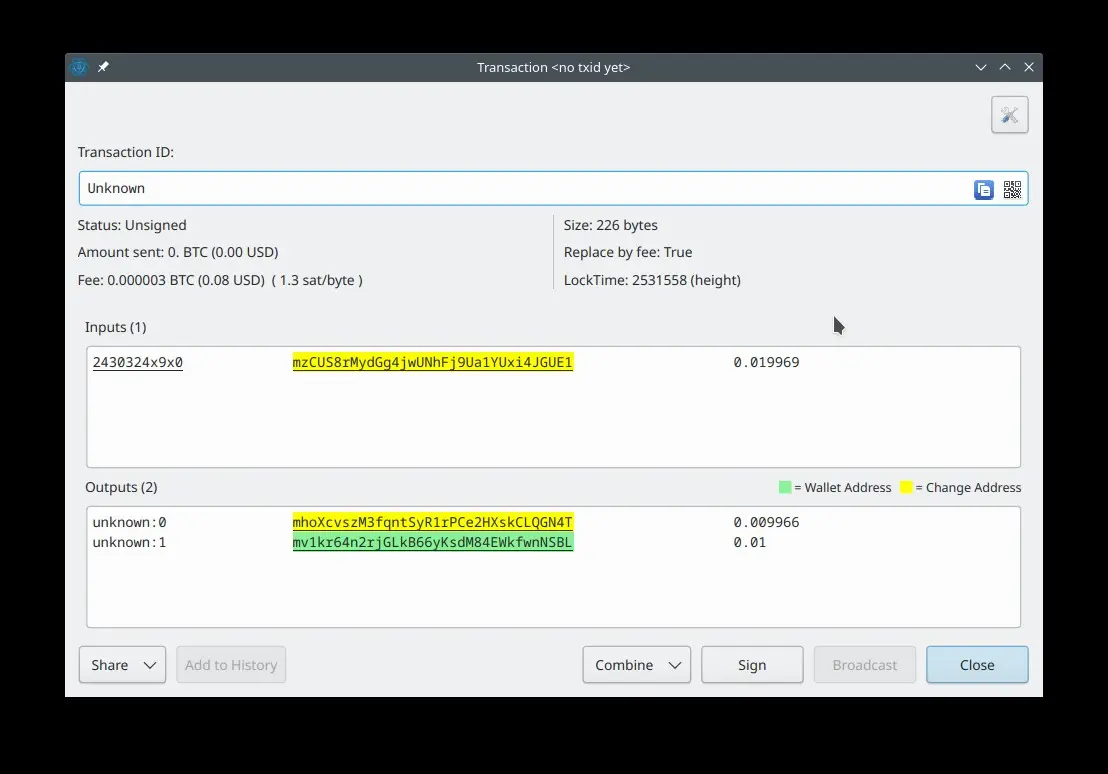The width and height of the screenshot is (1108, 774).
Task: Click the green Wallet Address legend swatch
Action: [x=784, y=487]
